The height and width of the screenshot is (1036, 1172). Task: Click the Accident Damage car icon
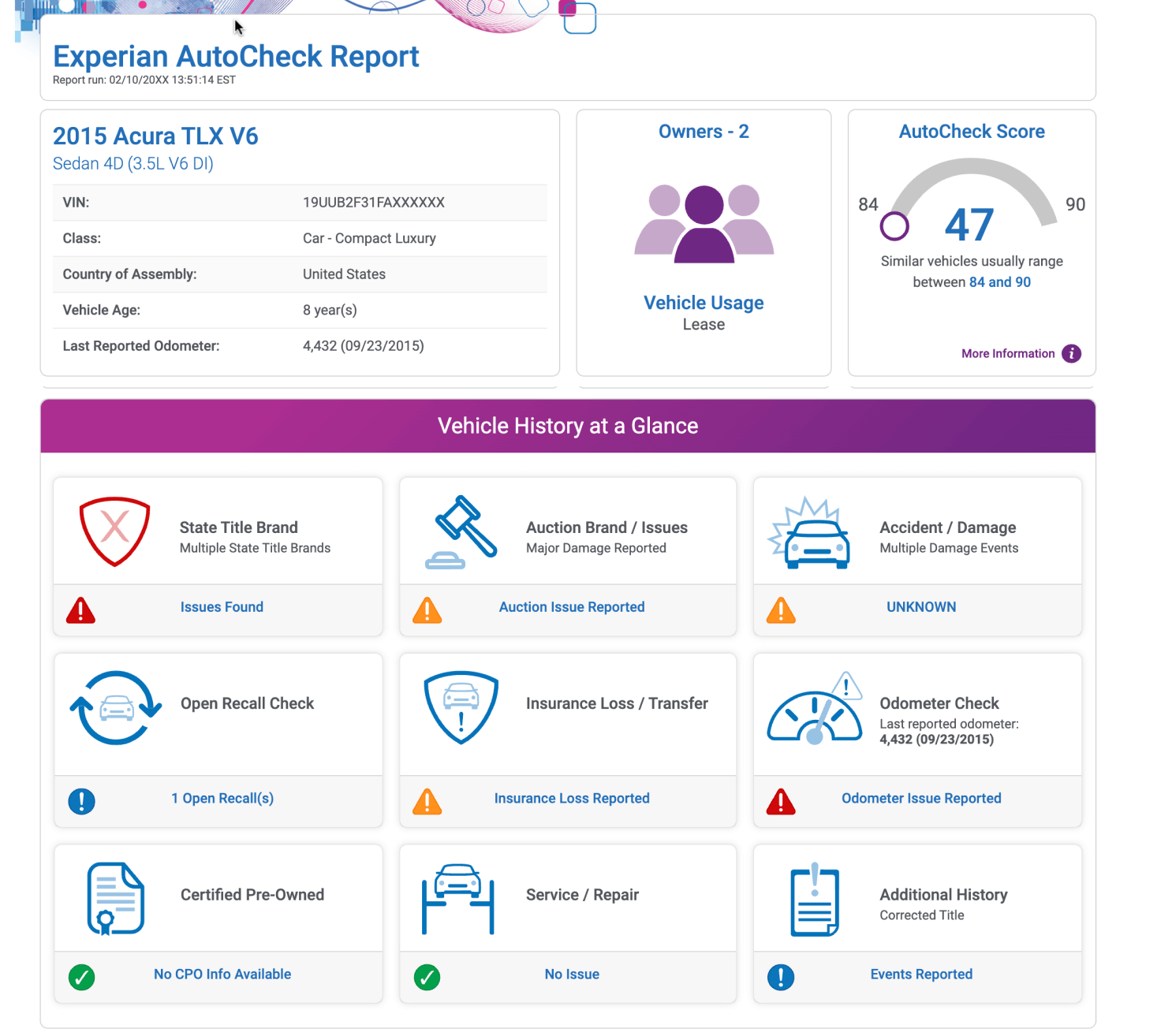coord(812,532)
